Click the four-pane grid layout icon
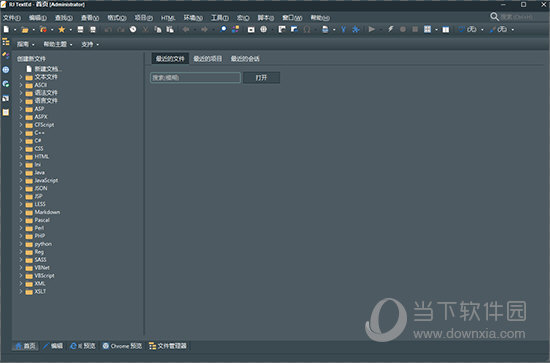 (427, 29)
